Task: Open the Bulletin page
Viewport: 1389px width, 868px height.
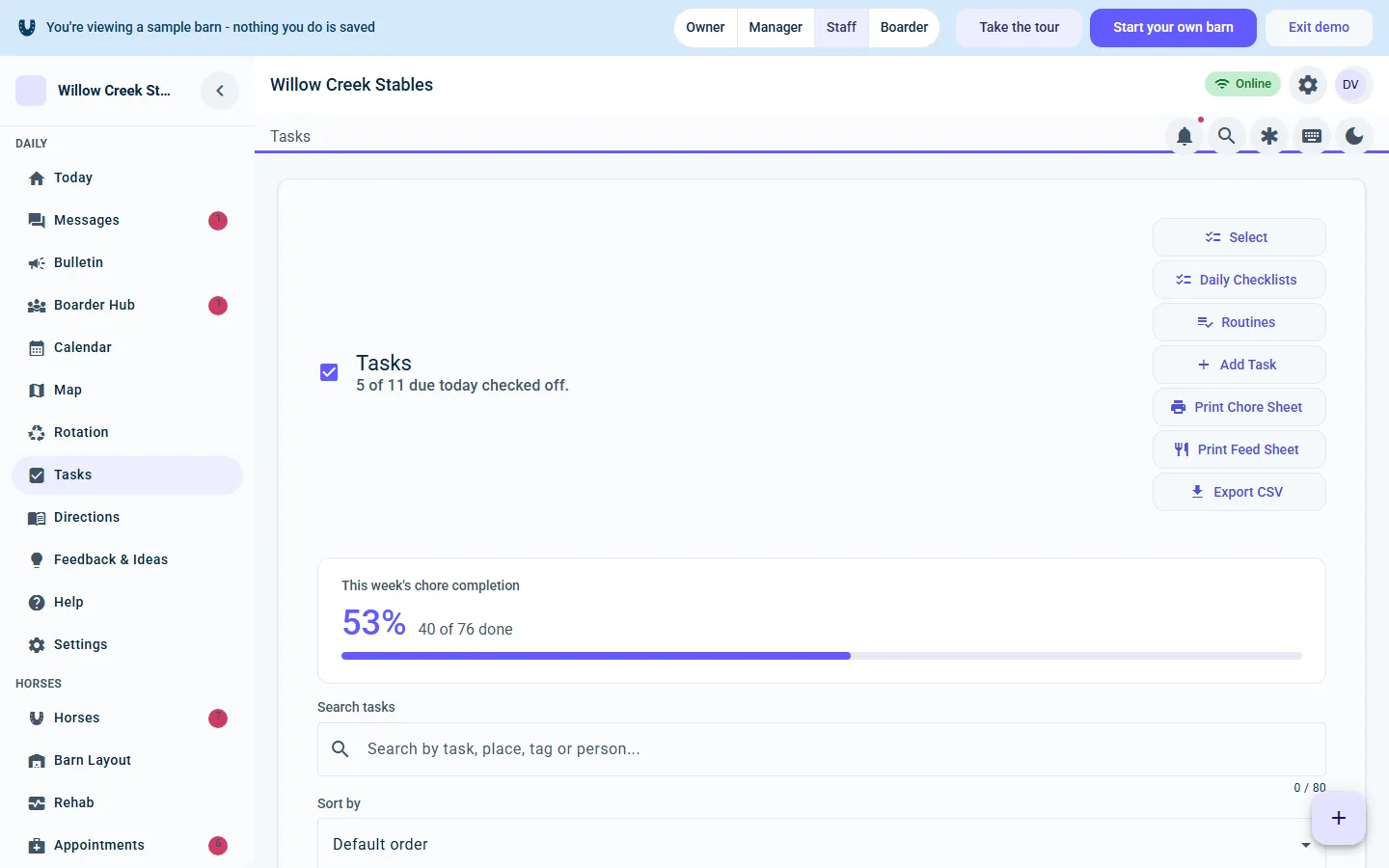Action: [x=127, y=262]
